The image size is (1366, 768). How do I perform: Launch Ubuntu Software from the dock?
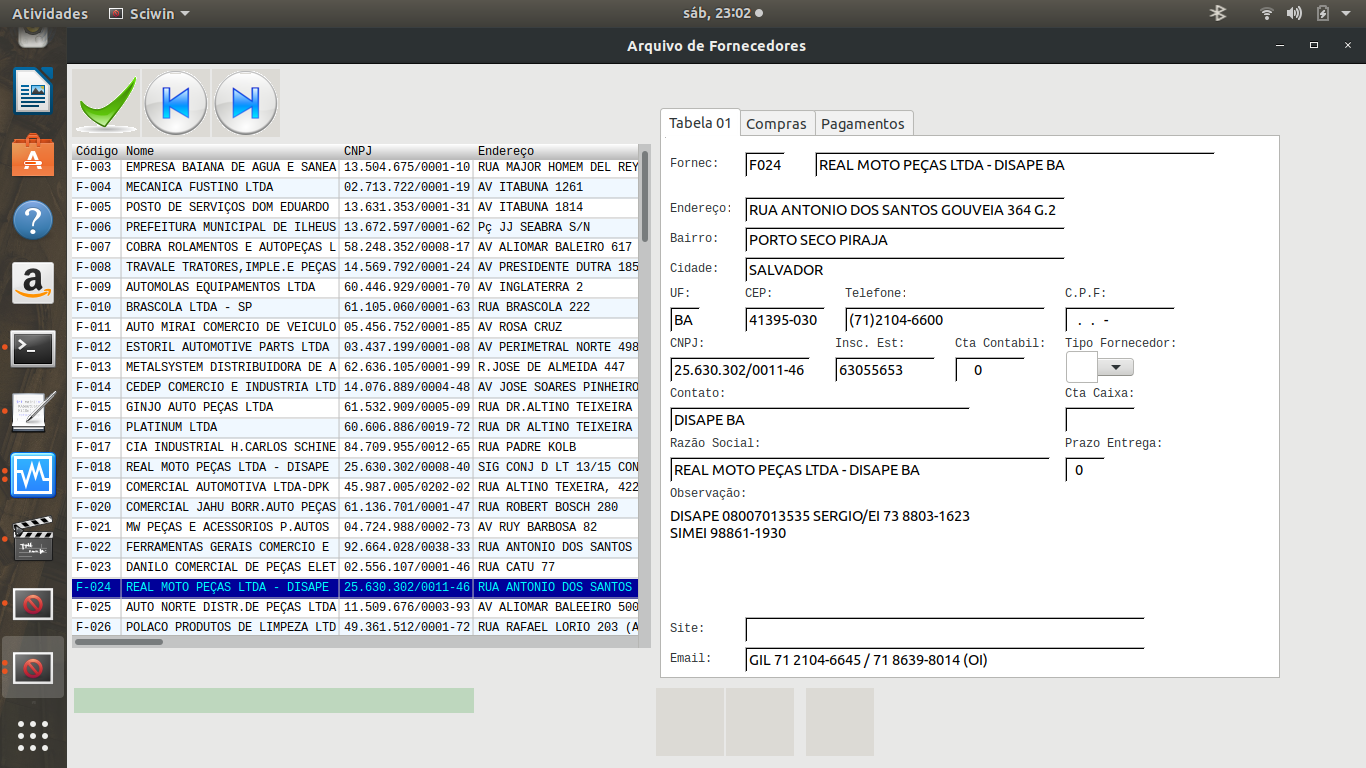(33, 157)
